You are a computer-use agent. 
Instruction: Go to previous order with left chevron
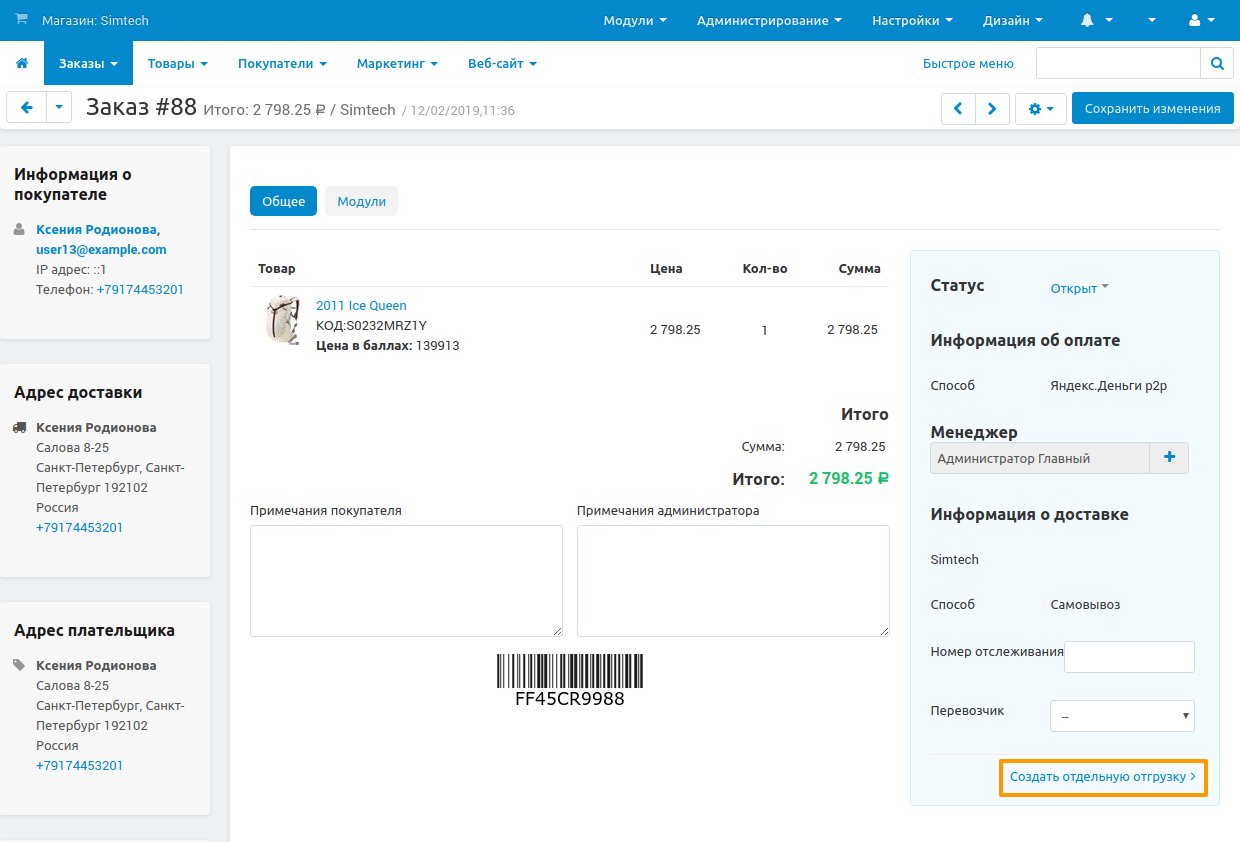pos(958,109)
